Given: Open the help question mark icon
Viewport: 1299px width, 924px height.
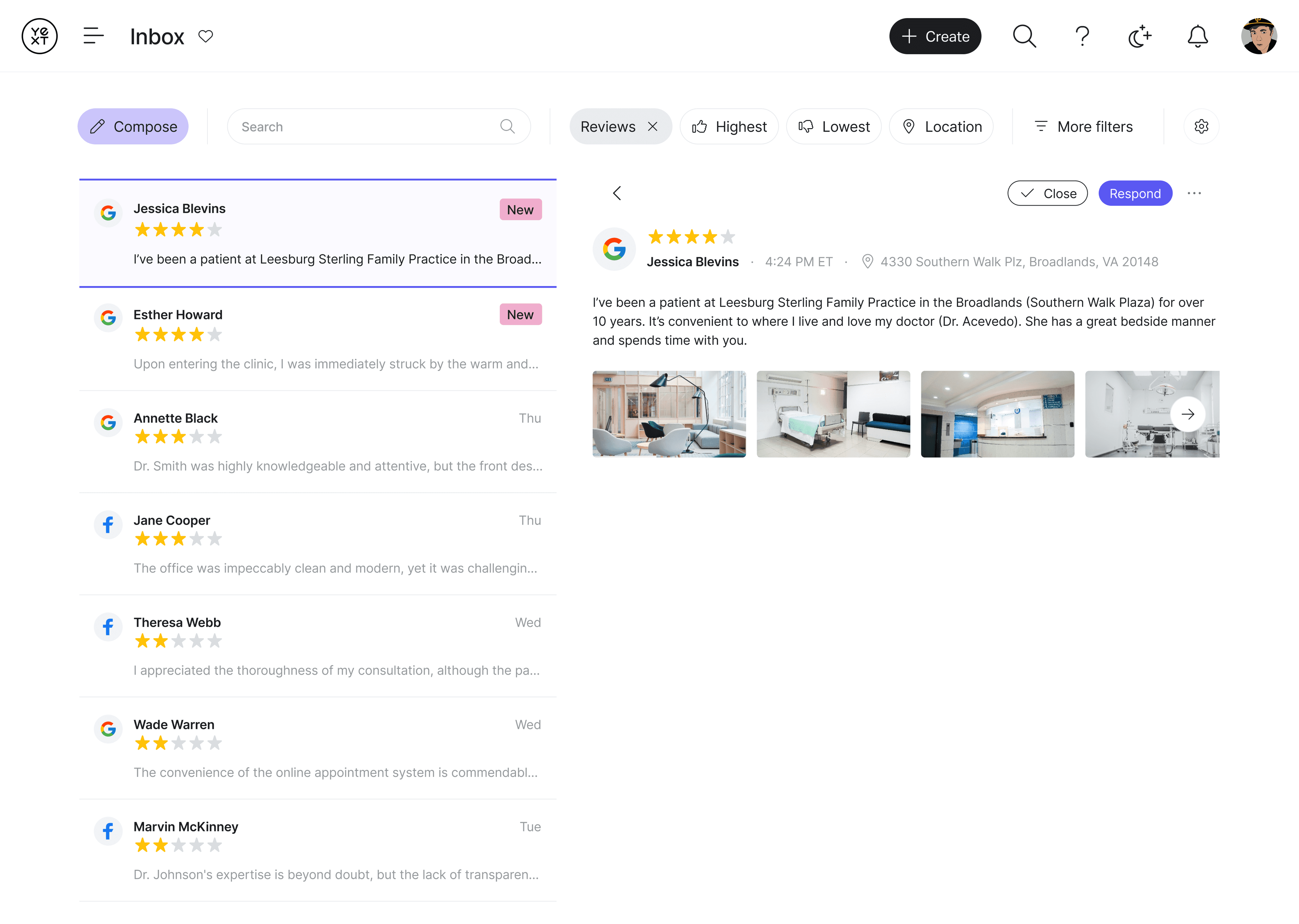Looking at the screenshot, I should click(1082, 36).
